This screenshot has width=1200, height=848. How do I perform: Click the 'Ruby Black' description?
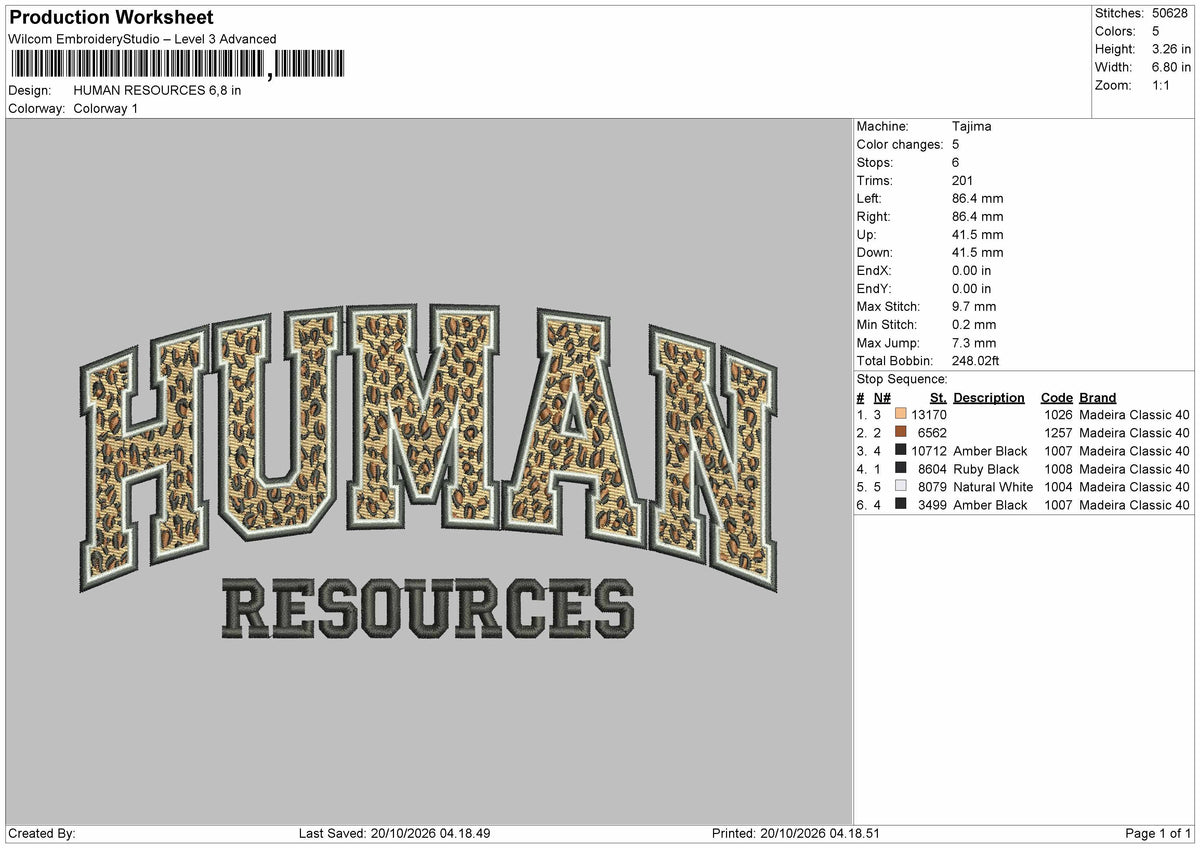[986, 469]
